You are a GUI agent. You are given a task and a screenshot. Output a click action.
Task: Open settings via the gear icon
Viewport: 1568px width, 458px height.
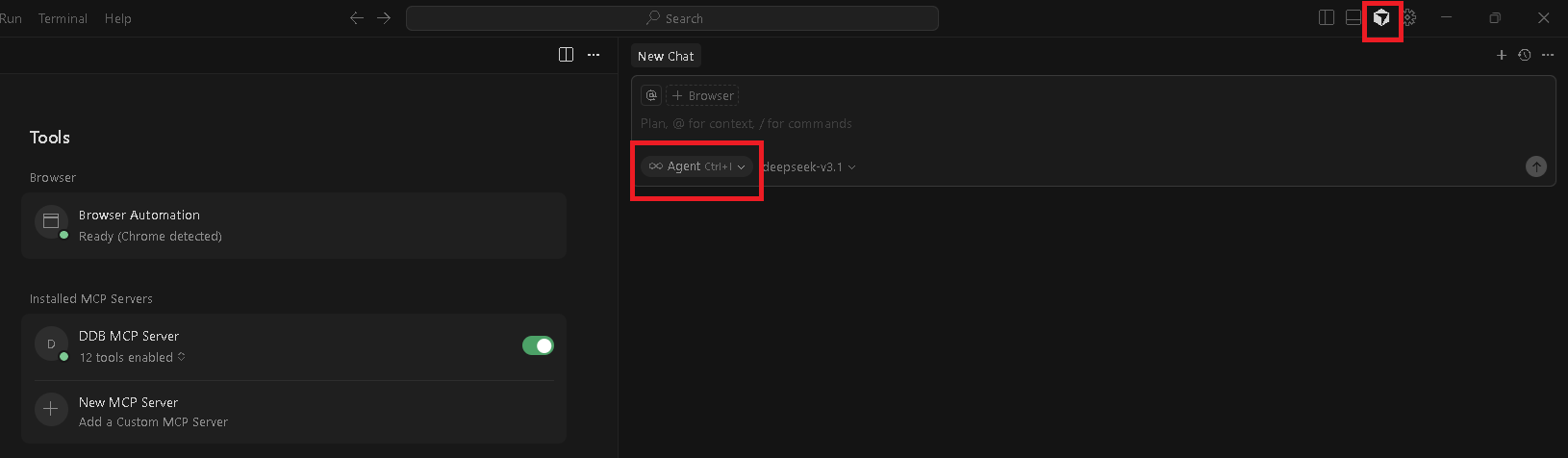[x=1409, y=18]
